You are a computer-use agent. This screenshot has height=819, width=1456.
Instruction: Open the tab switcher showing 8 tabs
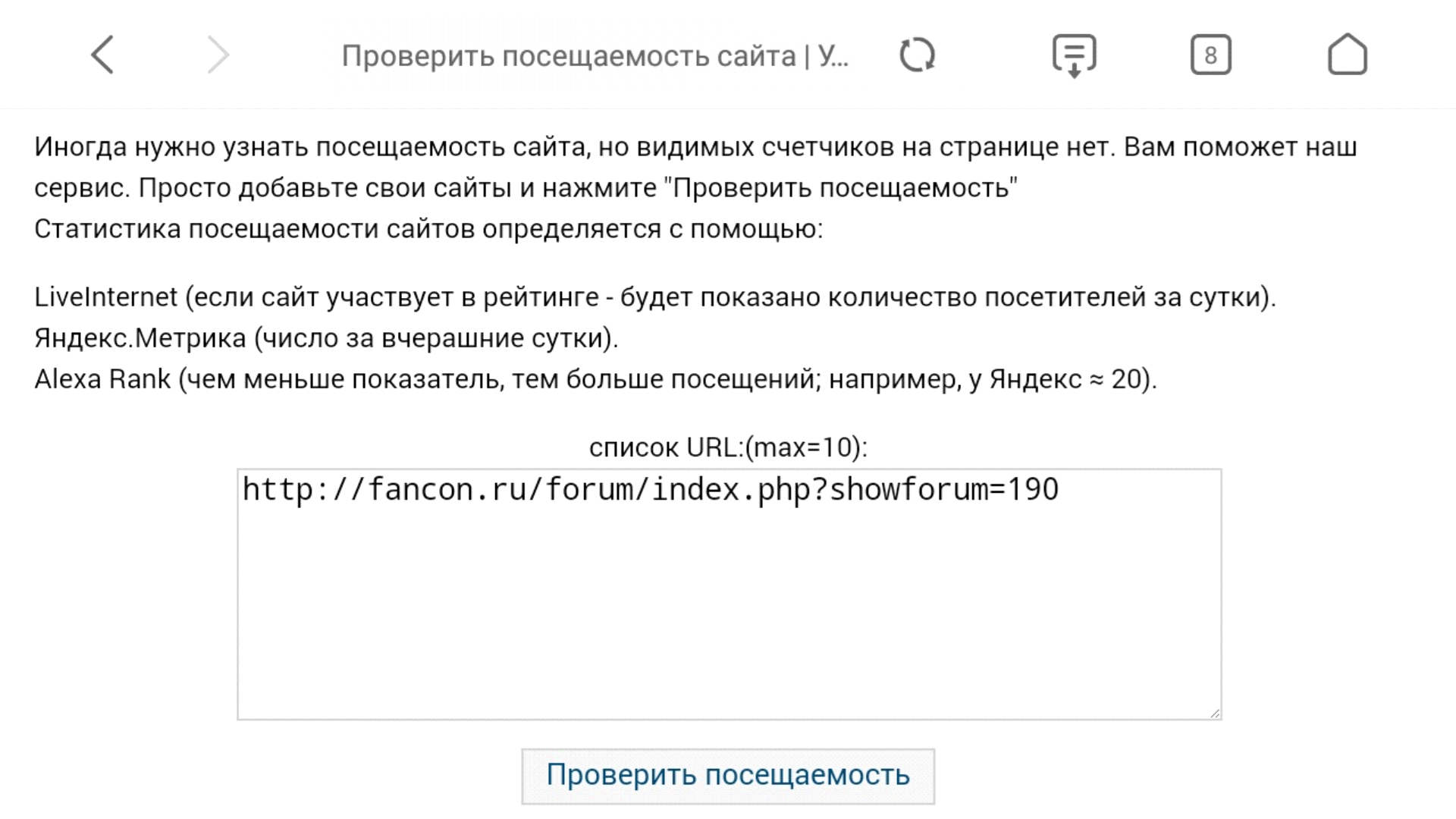click(1210, 55)
